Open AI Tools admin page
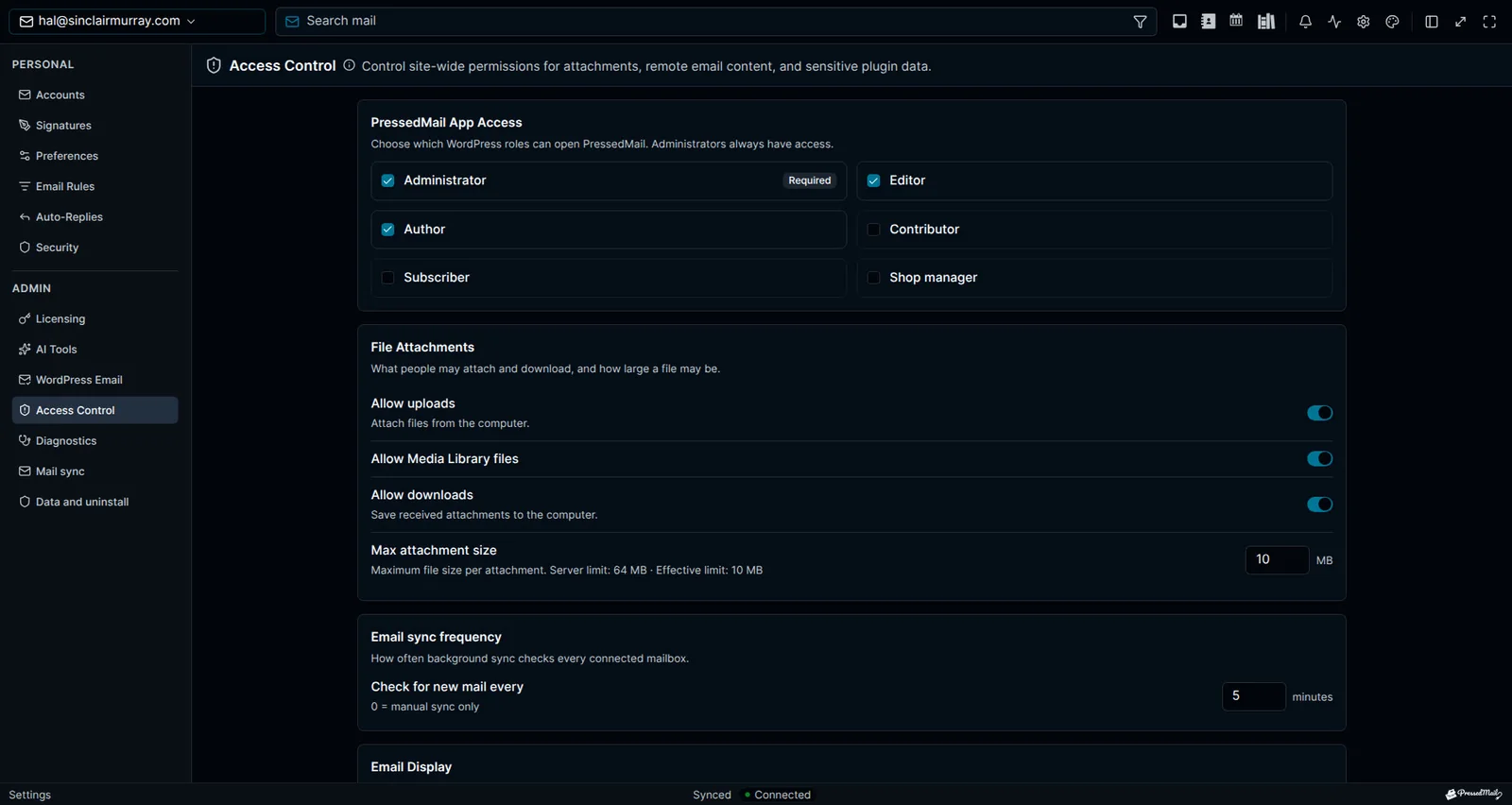This screenshot has height=805, width=1512. pyautogui.click(x=94, y=350)
